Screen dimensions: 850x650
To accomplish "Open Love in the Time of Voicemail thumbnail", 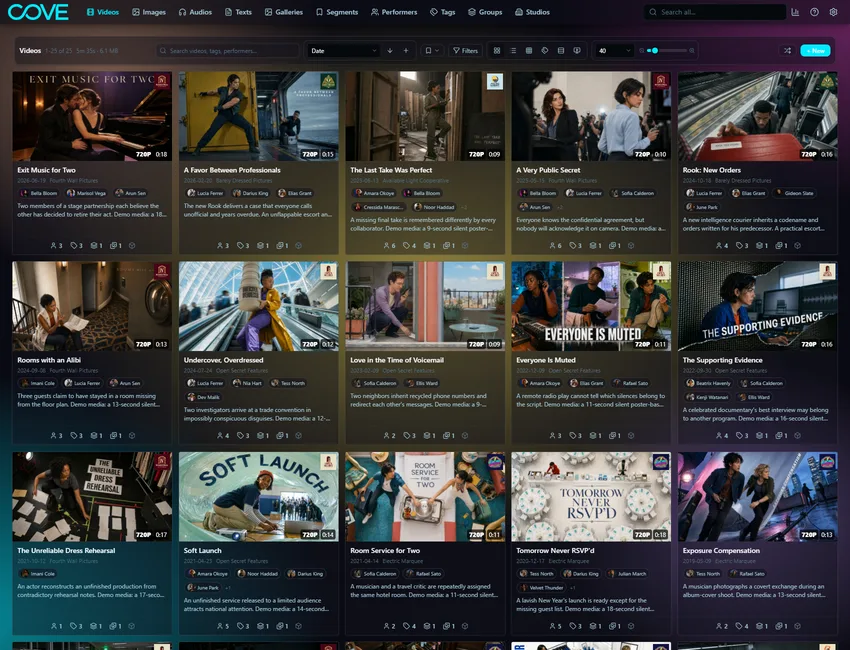I will (425, 306).
